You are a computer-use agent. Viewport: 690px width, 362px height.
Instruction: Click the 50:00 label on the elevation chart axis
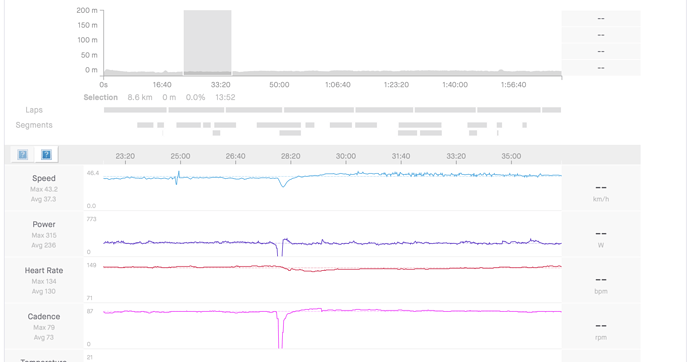279,84
